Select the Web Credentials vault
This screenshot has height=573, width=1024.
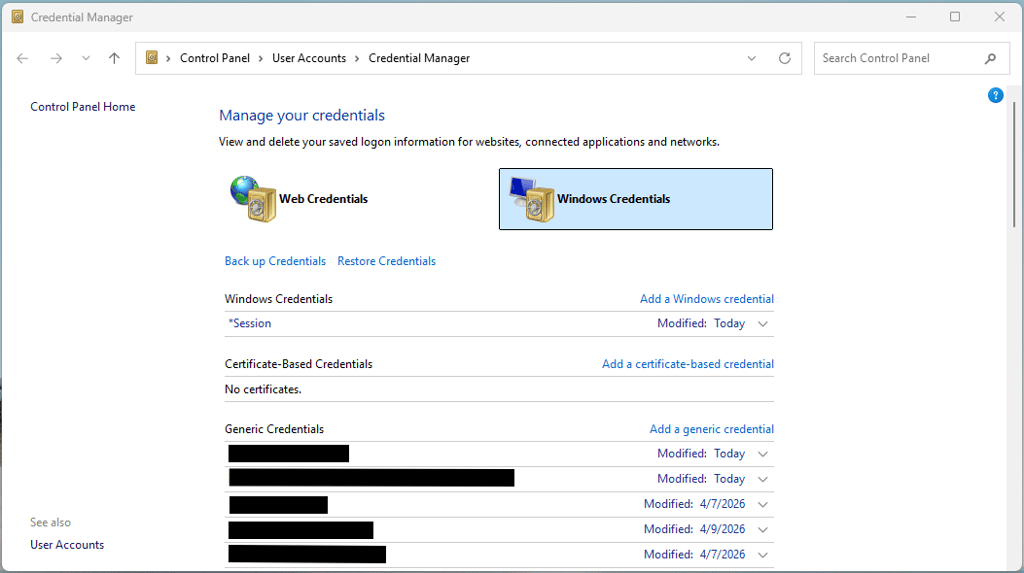[x=299, y=199]
